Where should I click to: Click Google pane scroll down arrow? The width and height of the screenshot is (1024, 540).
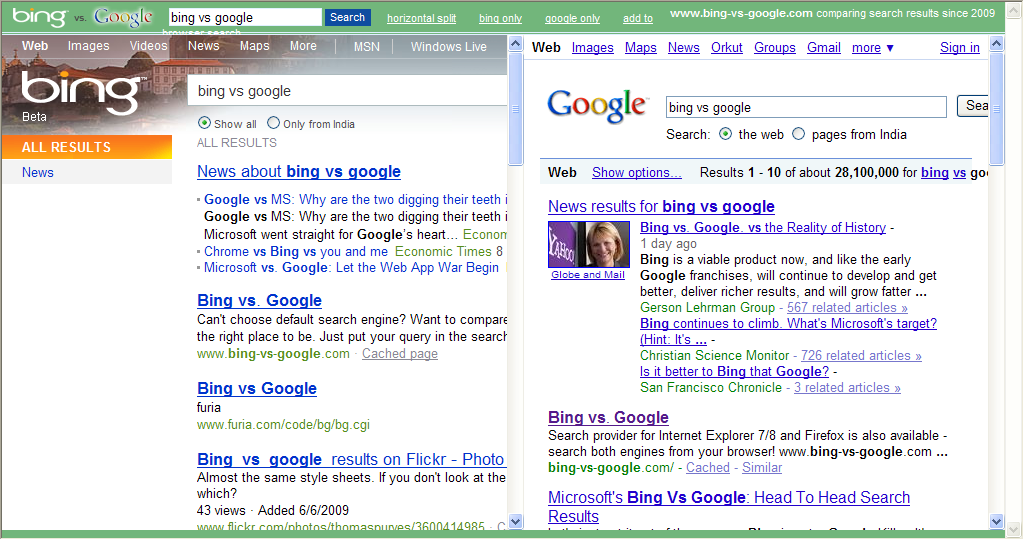click(x=997, y=521)
